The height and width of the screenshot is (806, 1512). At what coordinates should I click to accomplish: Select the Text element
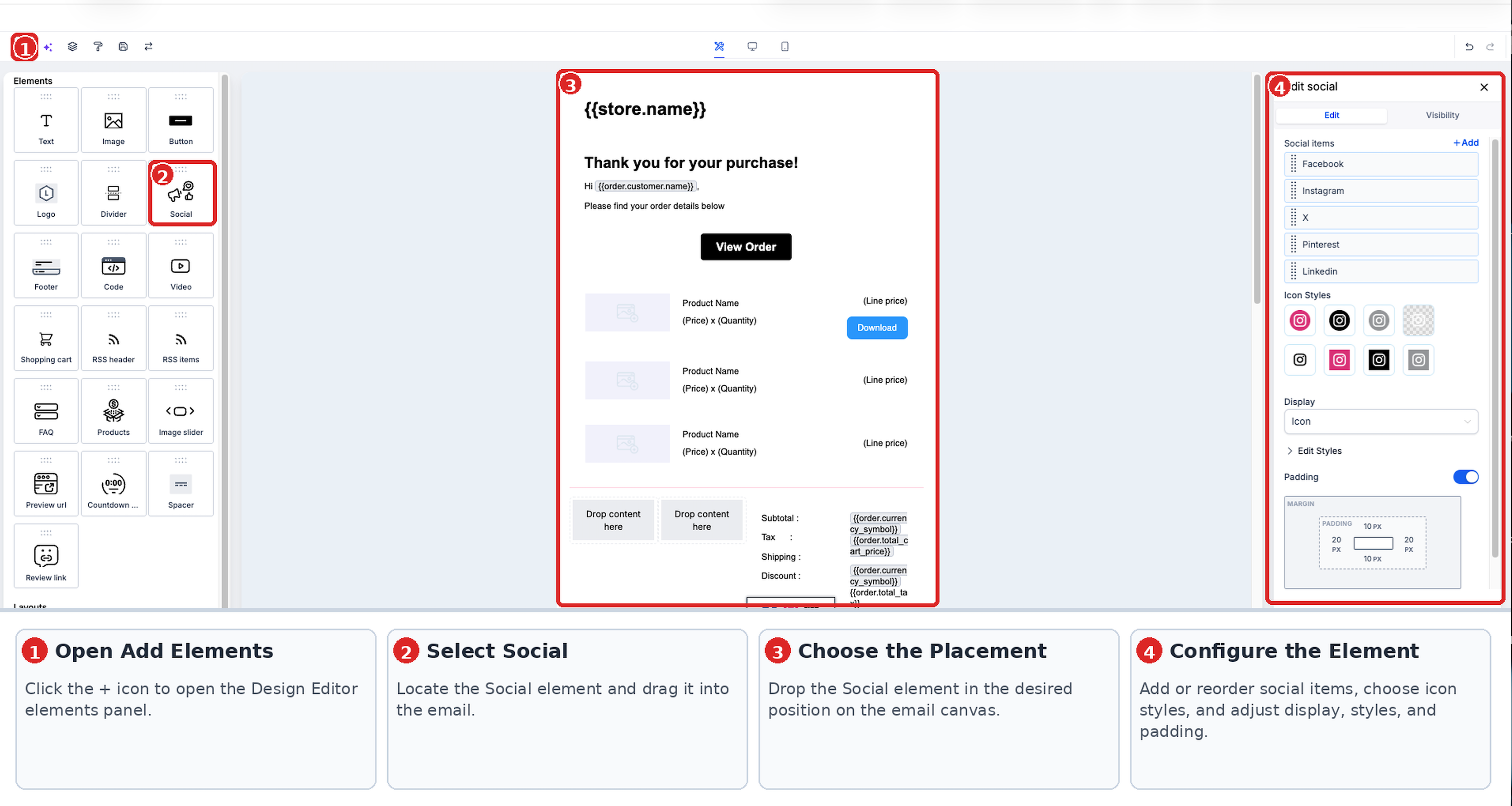click(x=46, y=120)
